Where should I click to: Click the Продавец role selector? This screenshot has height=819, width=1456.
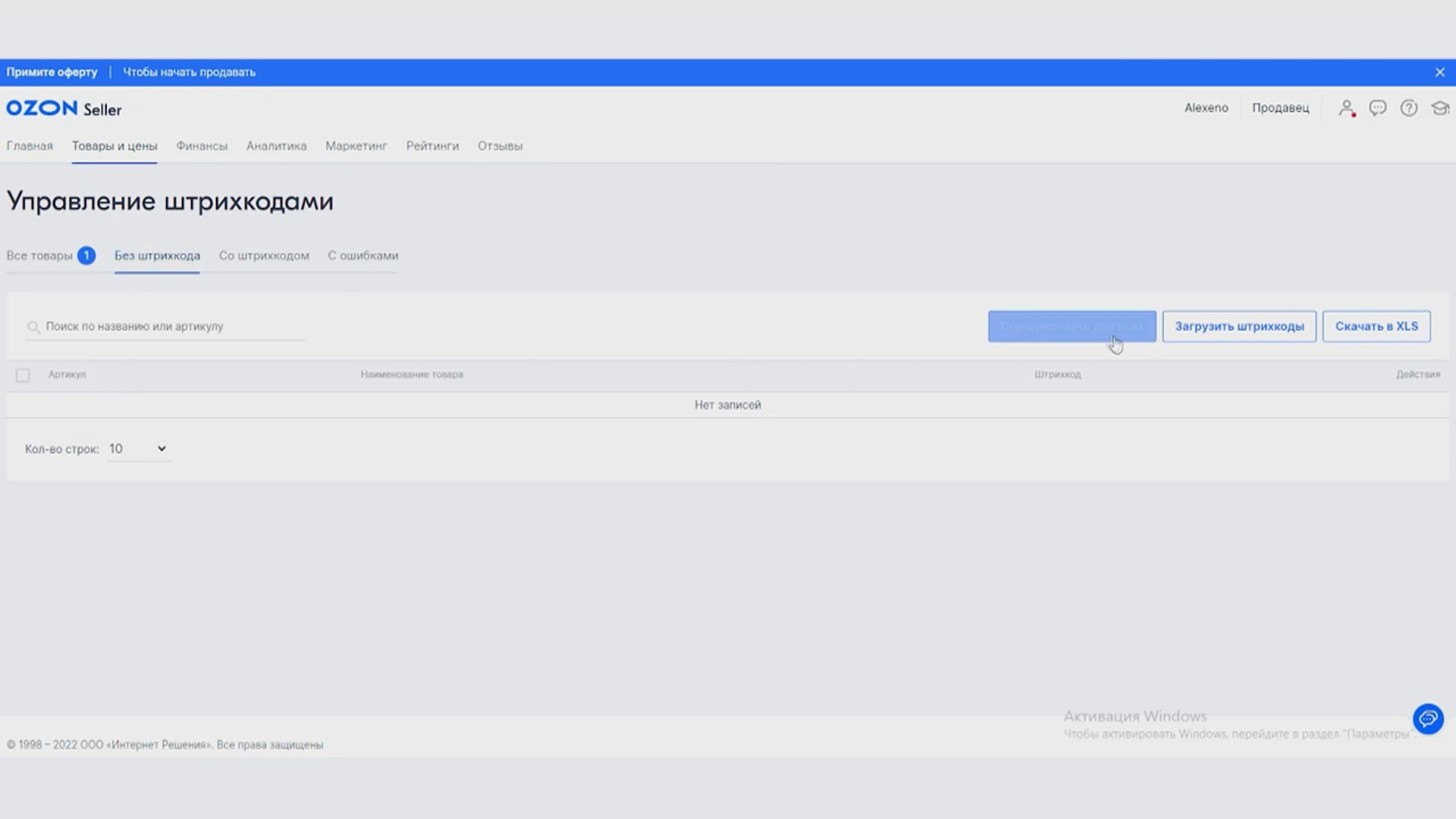[1280, 108]
